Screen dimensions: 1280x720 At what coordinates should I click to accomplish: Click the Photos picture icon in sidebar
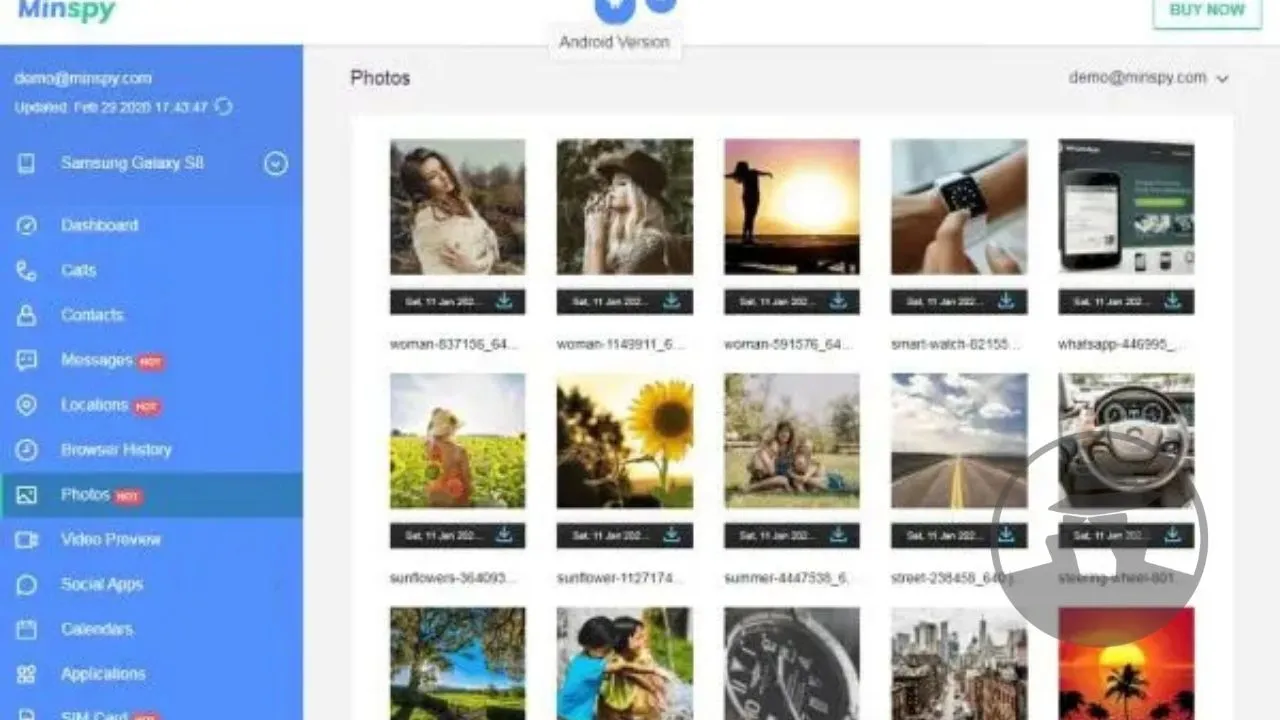[27, 495]
